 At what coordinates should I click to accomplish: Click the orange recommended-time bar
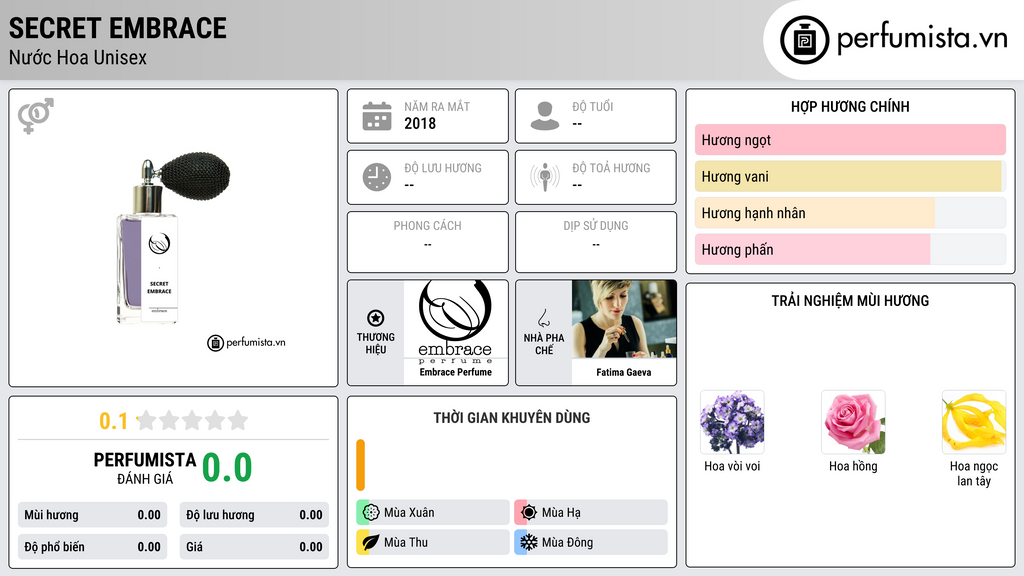(360, 465)
